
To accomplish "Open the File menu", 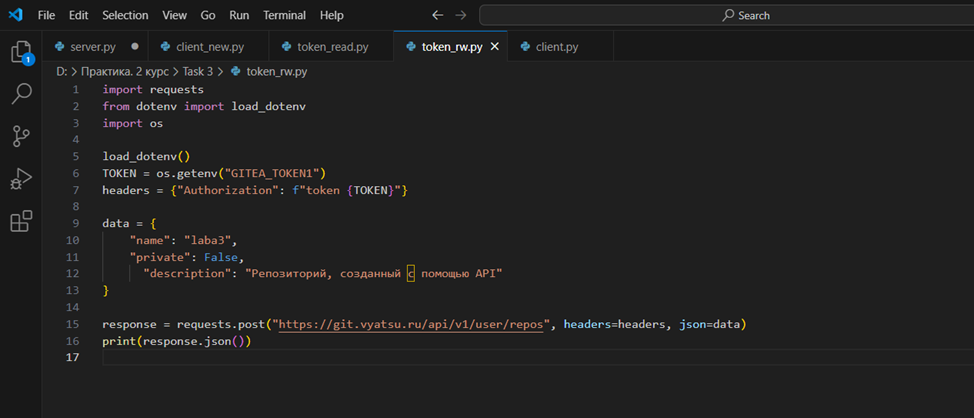I will pos(46,15).
